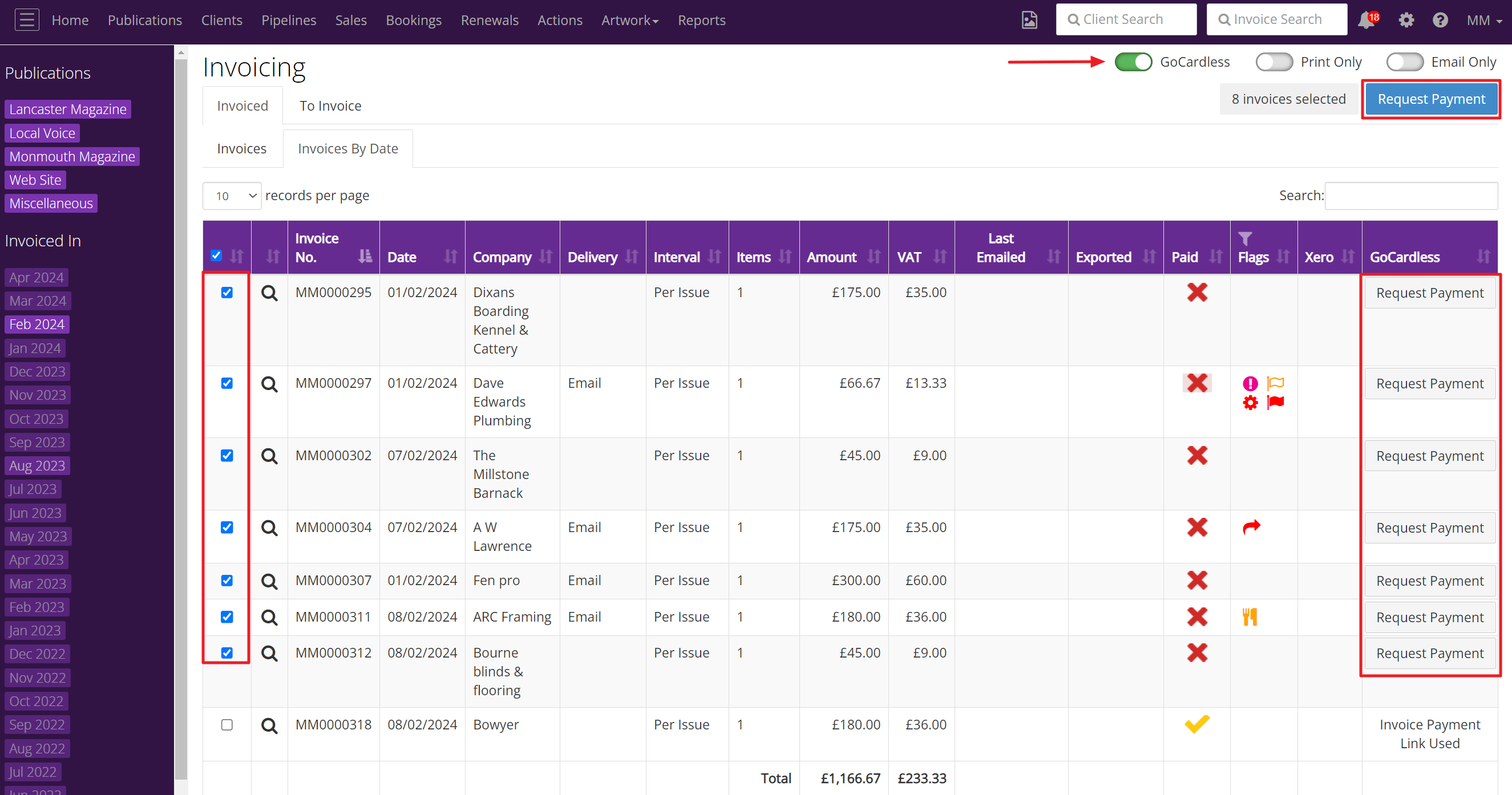
Task: Request Payment for invoice MM0000295
Action: (x=1429, y=293)
